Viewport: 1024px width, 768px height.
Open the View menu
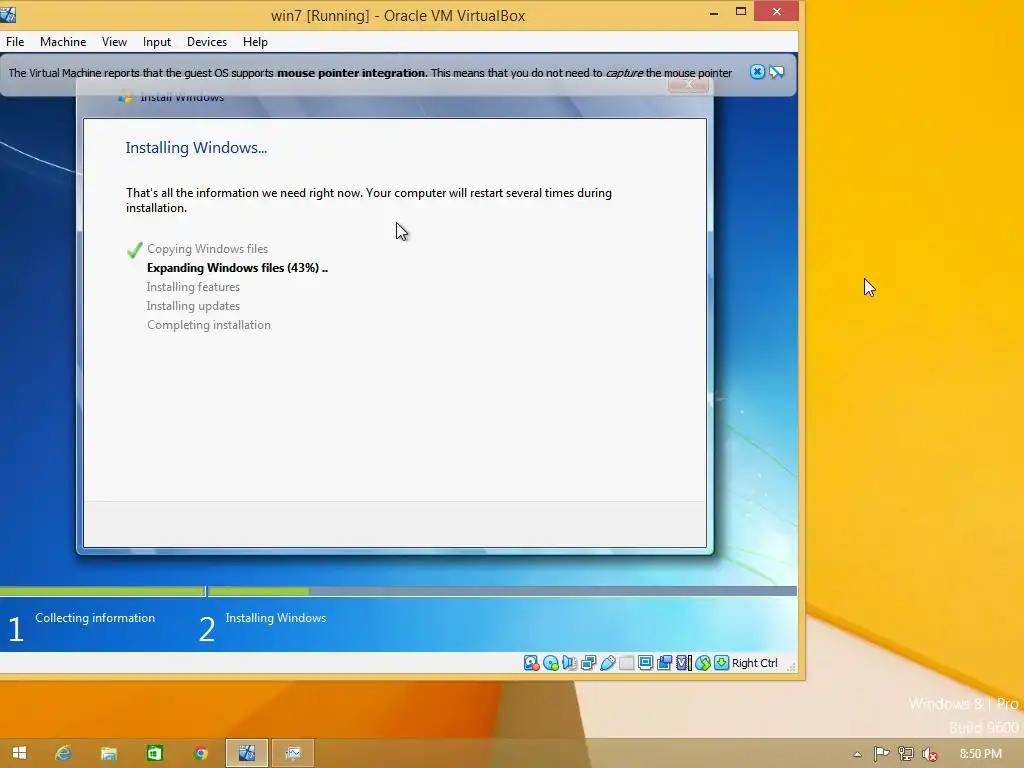point(114,42)
